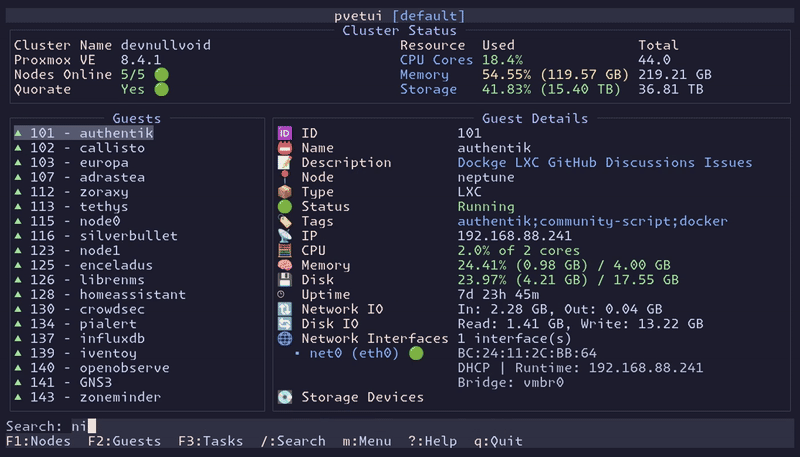Click the Network Interfaces globe icon
Viewport: 800px width, 457px height.
[285, 339]
